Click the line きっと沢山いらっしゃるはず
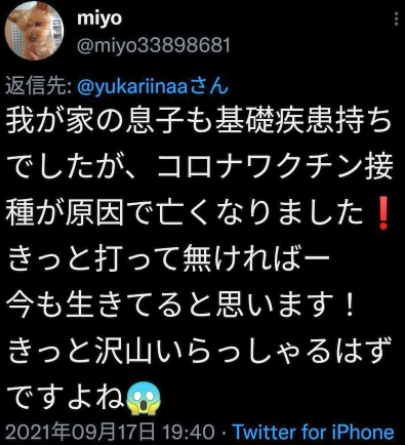The width and height of the screenshot is (405, 445). [199, 352]
